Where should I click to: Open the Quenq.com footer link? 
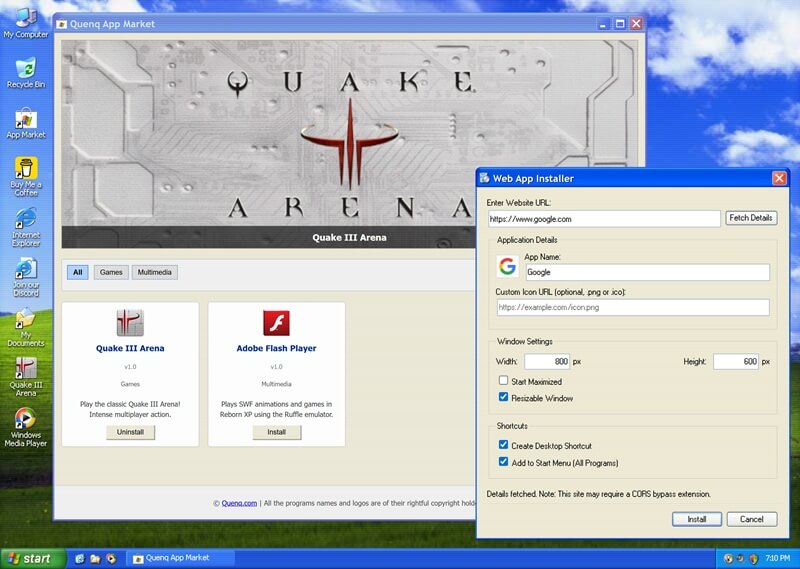(x=239, y=503)
